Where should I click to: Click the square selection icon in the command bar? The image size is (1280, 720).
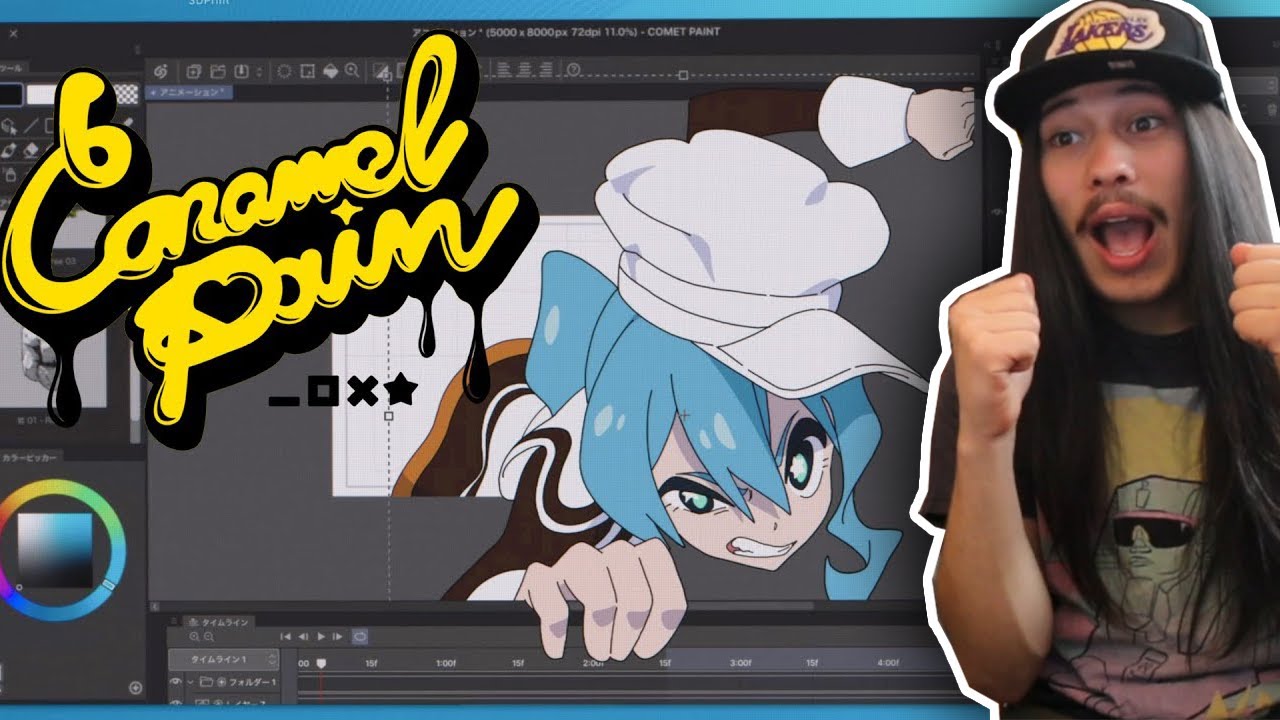pyautogui.click(x=307, y=72)
